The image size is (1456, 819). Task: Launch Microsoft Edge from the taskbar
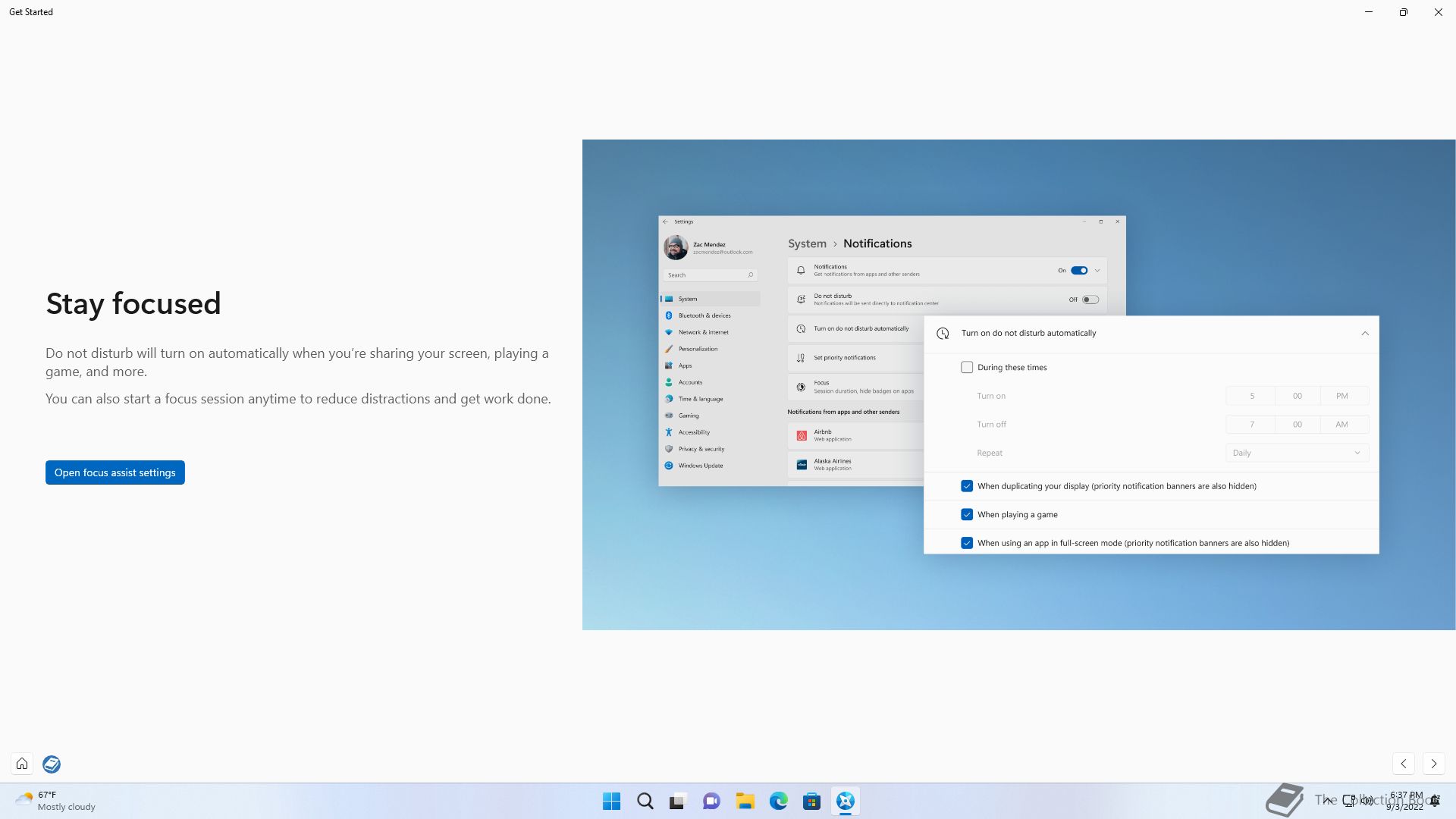click(x=778, y=801)
